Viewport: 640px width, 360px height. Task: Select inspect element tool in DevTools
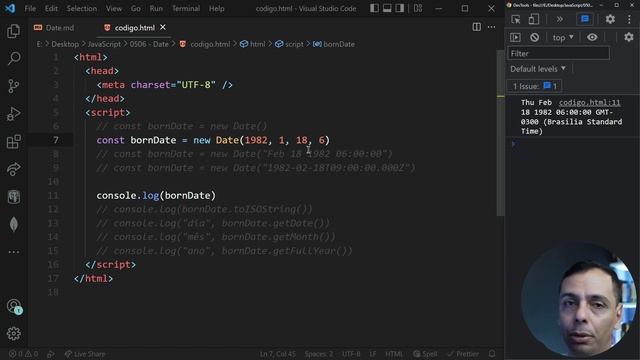(x=516, y=19)
